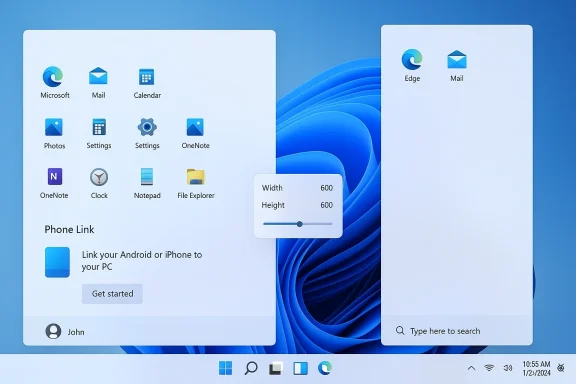The image size is (576, 384).
Task: Click Get started under Phone Link
Action: pyautogui.click(x=112, y=294)
